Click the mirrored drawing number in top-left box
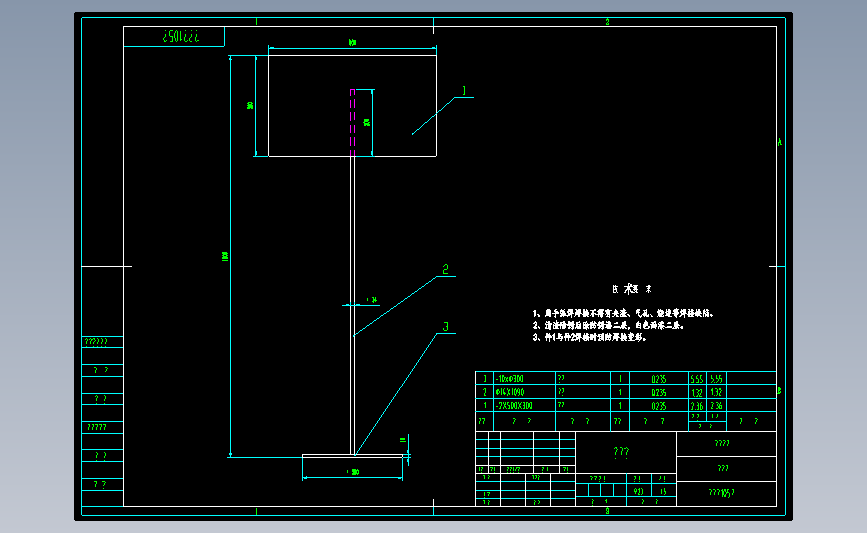 [x=181, y=36]
